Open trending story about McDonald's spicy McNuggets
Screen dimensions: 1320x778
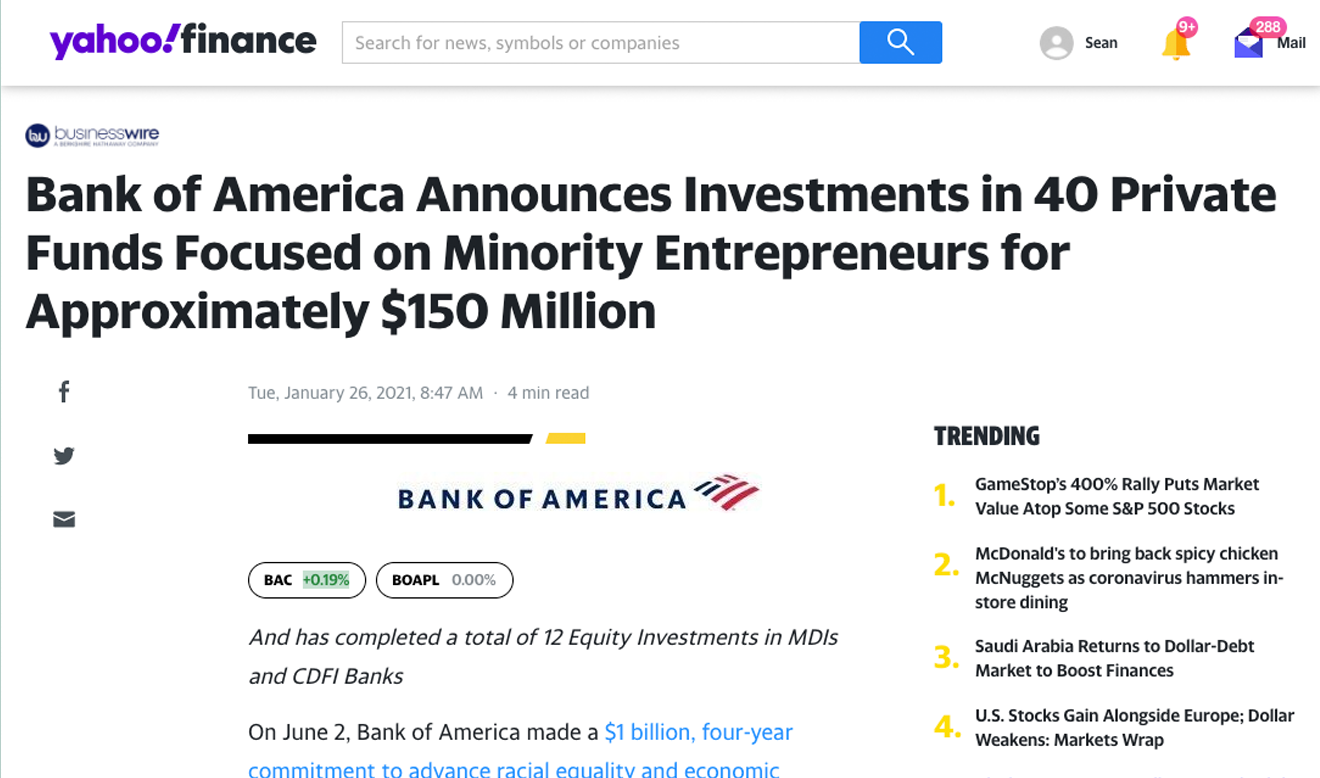[1128, 578]
